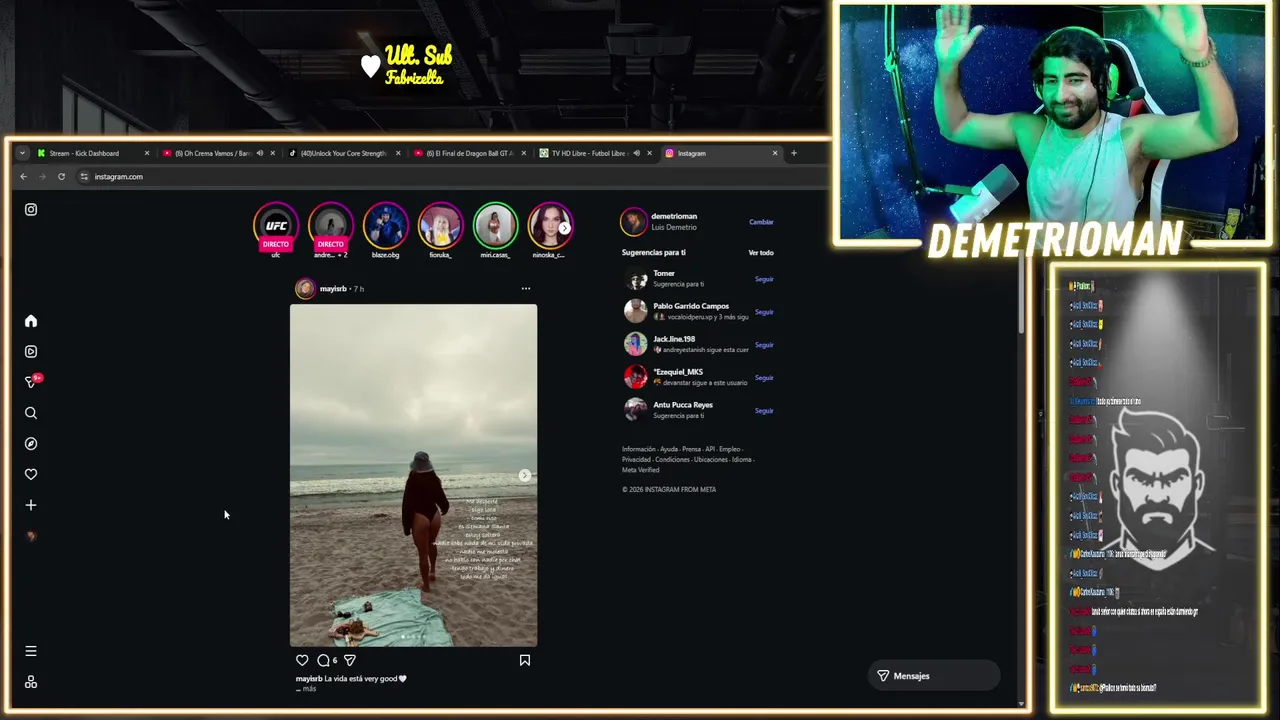The height and width of the screenshot is (720, 1280).
Task: Follow Jack.line.198 via Seguir
Action: [x=764, y=345]
